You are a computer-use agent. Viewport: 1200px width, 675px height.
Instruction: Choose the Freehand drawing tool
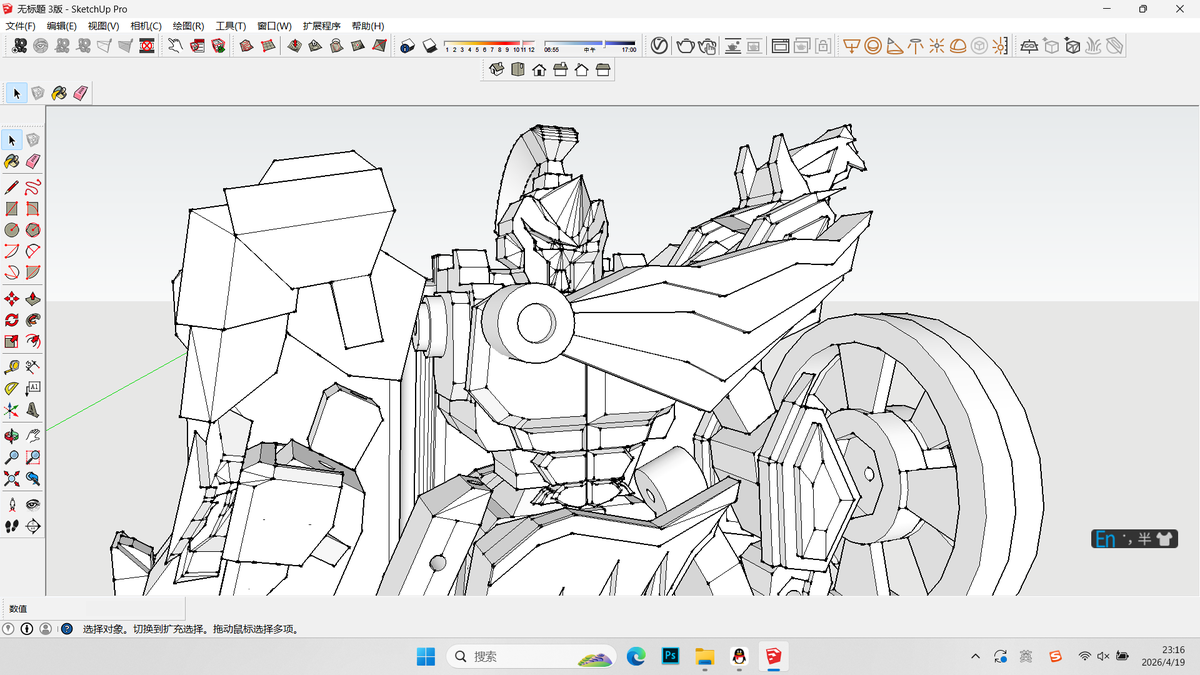33,187
